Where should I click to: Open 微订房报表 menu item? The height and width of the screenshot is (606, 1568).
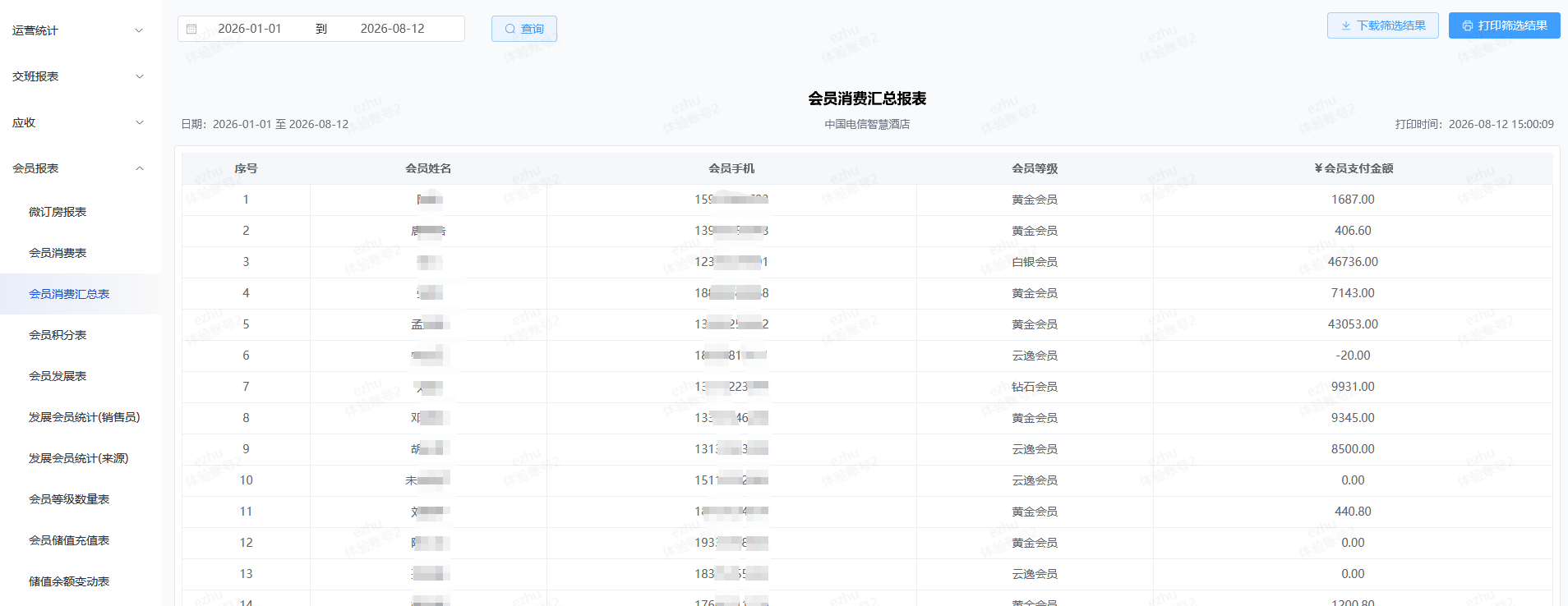point(80,212)
